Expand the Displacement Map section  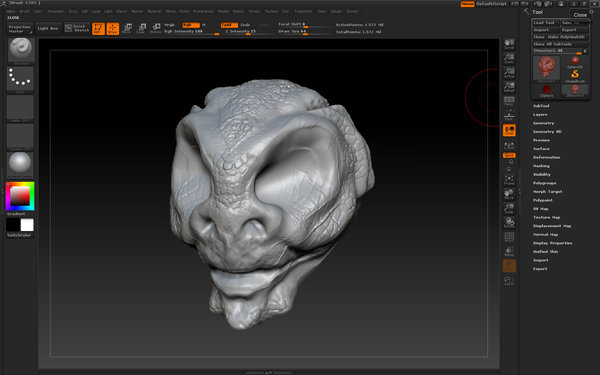point(552,226)
